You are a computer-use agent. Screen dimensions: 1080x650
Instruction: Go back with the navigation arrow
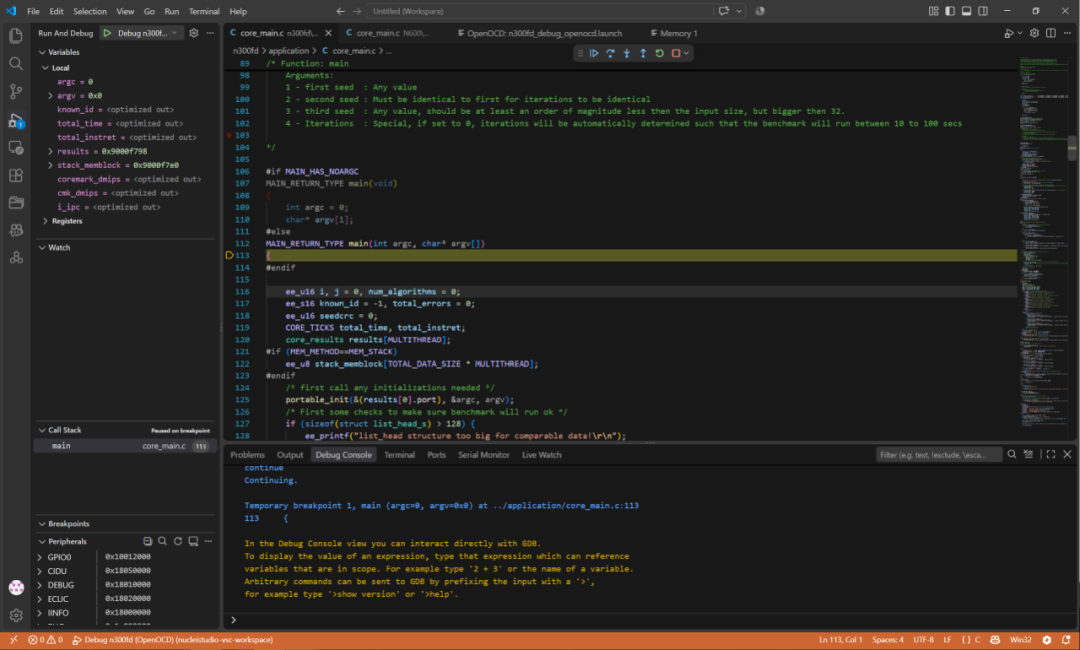coord(340,11)
